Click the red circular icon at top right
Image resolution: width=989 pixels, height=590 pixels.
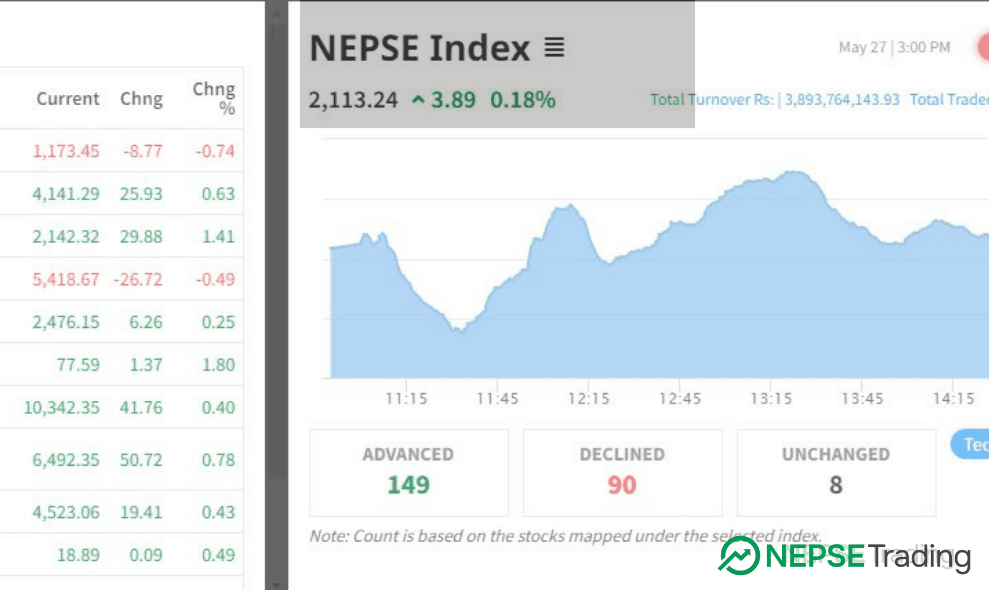982,47
